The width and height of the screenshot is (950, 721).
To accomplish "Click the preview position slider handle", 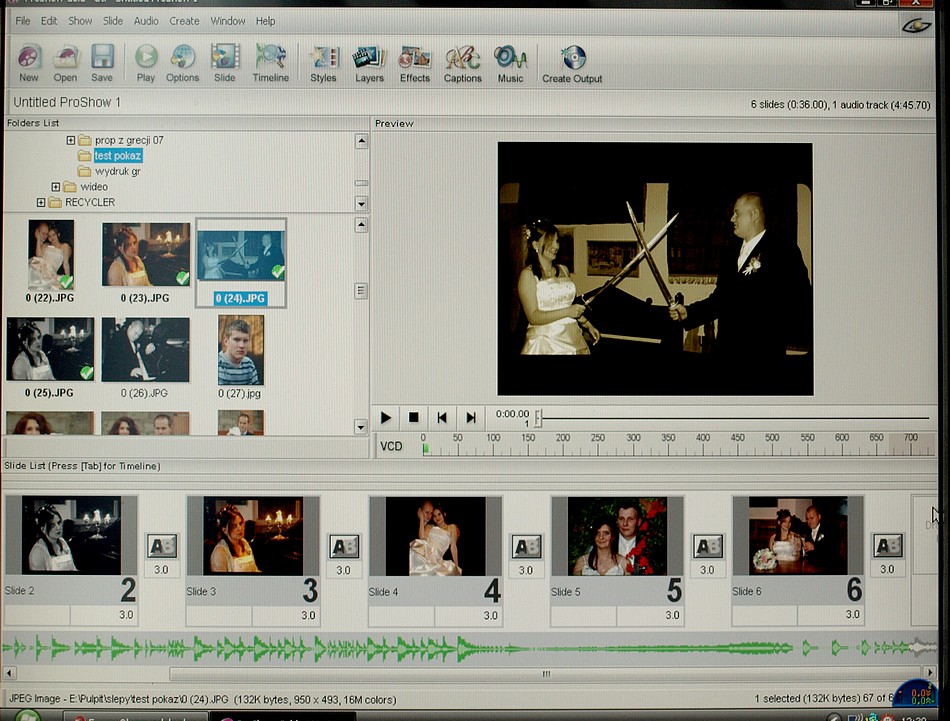I will pos(538,417).
